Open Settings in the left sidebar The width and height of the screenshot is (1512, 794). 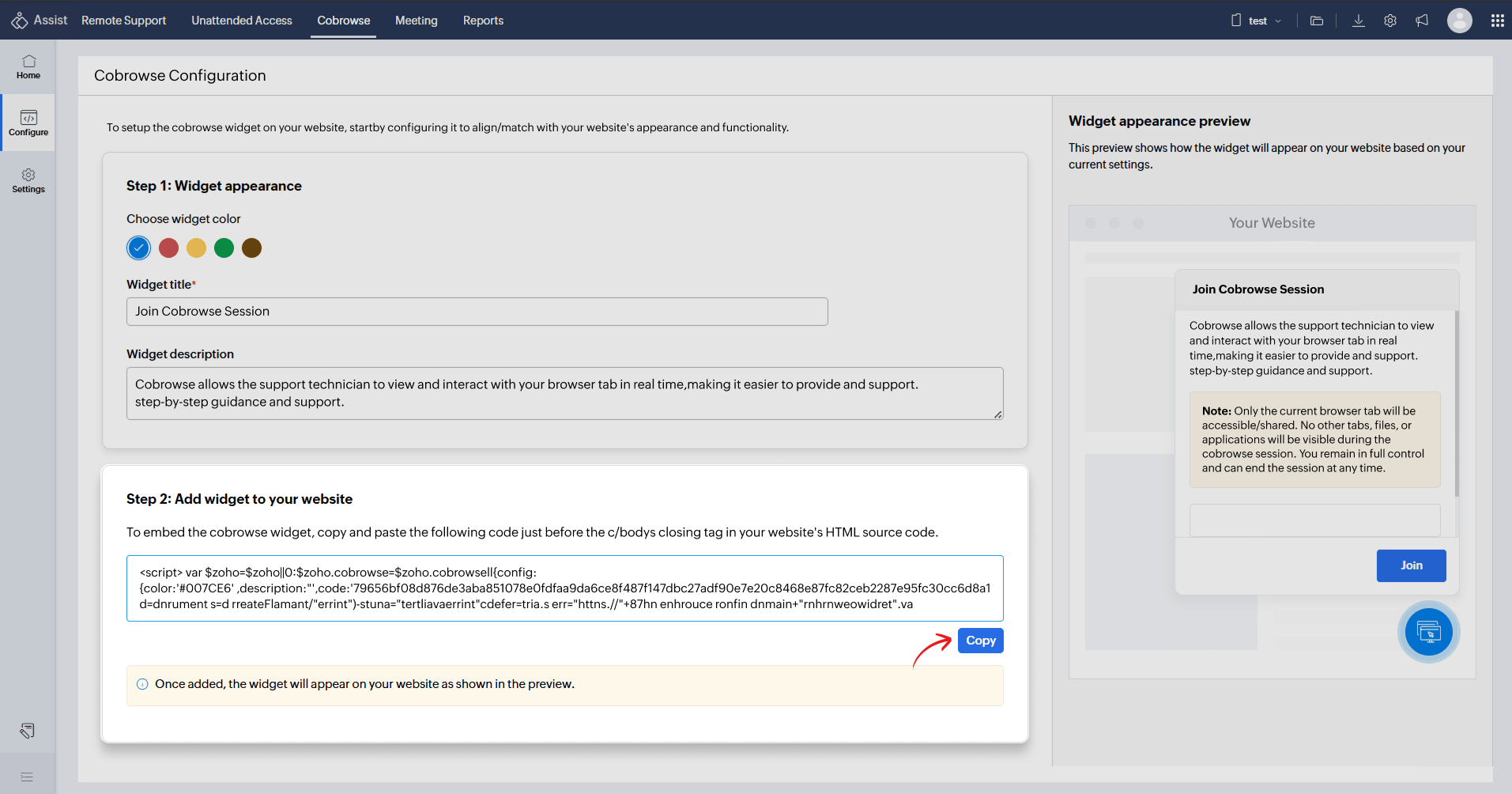[x=28, y=180]
